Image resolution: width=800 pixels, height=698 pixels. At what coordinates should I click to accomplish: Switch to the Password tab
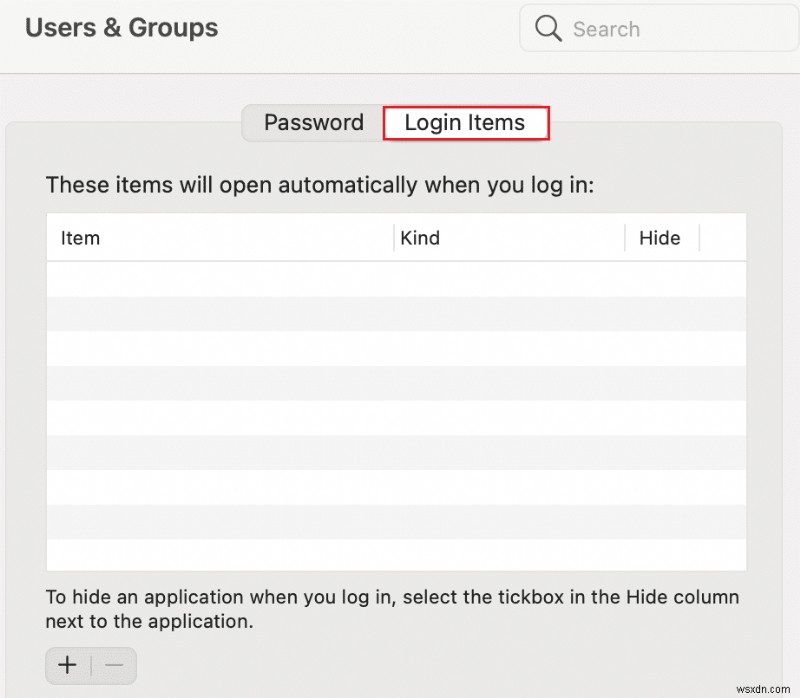[x=313, y=123]
